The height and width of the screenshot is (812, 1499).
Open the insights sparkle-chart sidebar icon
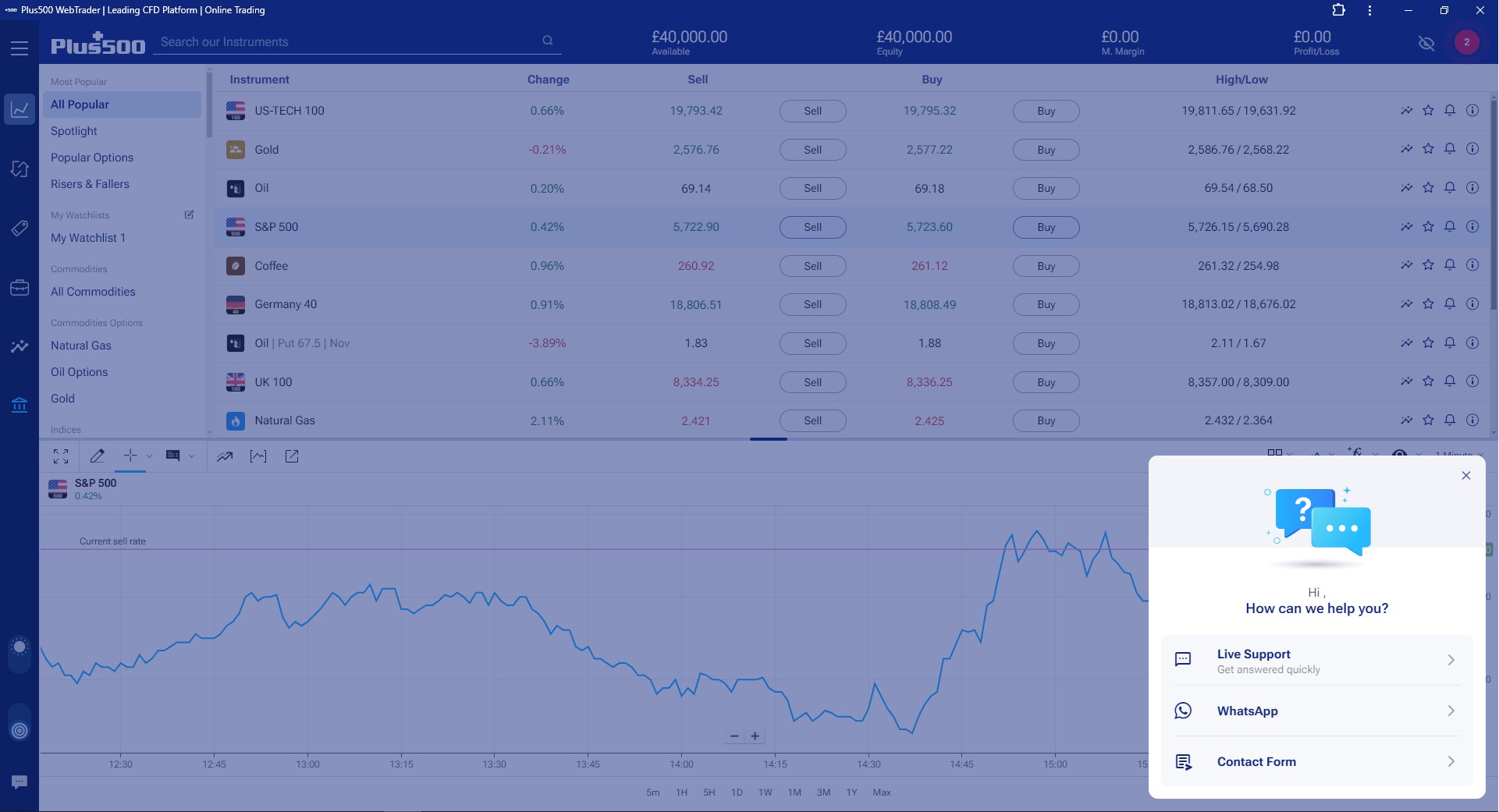20,346
